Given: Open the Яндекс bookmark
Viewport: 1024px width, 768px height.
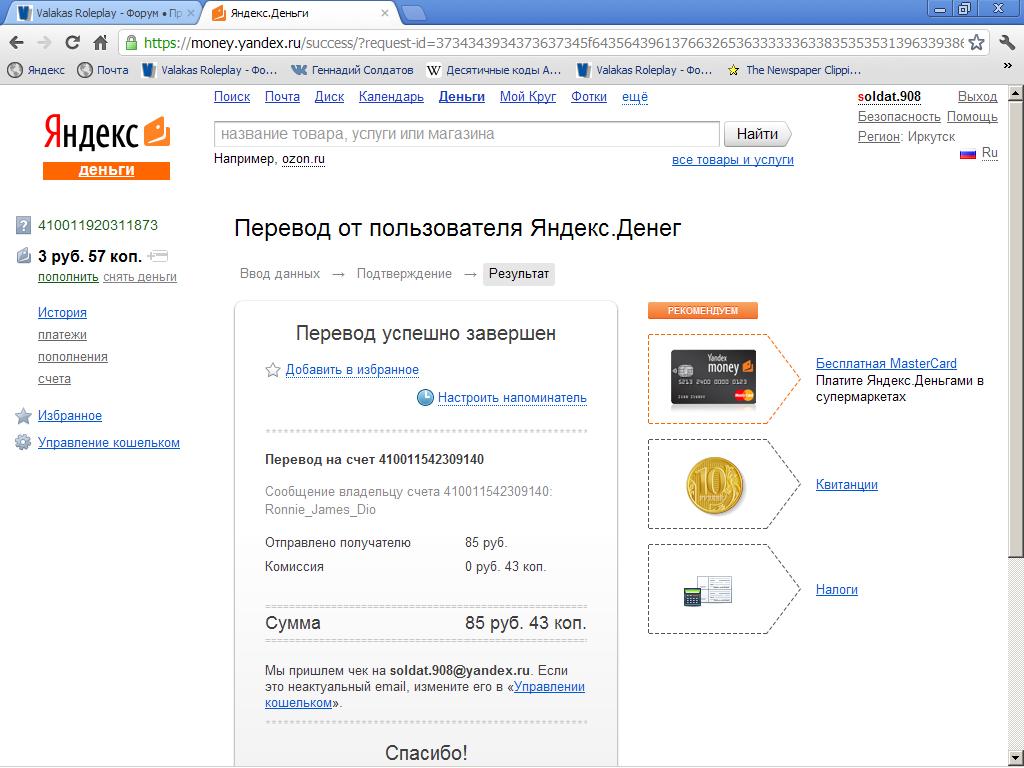Looking at the screenshot, I should pyautogui.click(x=37, y=70).
